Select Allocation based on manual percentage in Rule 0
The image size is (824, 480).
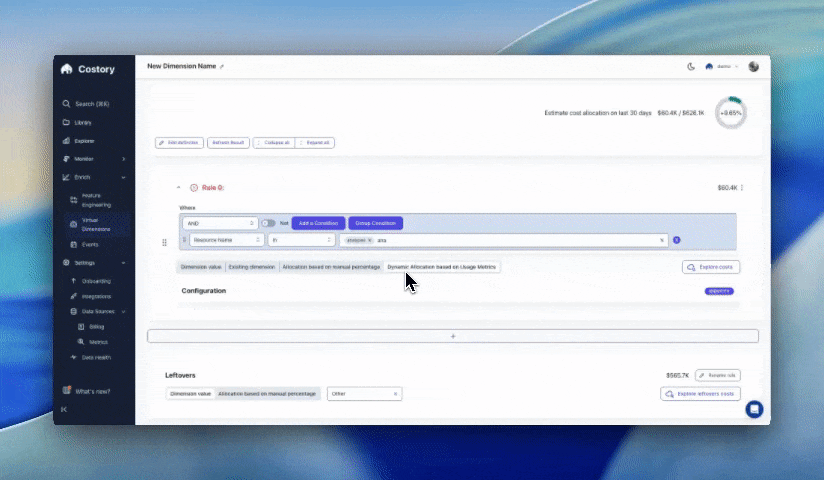pos(331,267)
